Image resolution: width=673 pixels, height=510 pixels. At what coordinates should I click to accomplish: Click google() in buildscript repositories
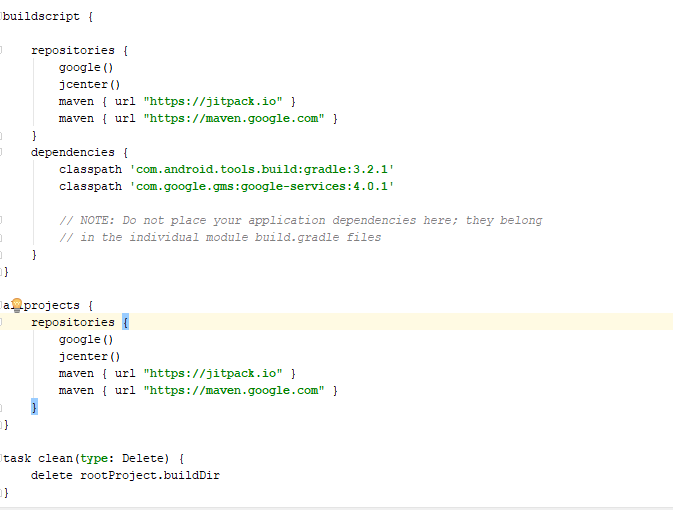[86, 67]
